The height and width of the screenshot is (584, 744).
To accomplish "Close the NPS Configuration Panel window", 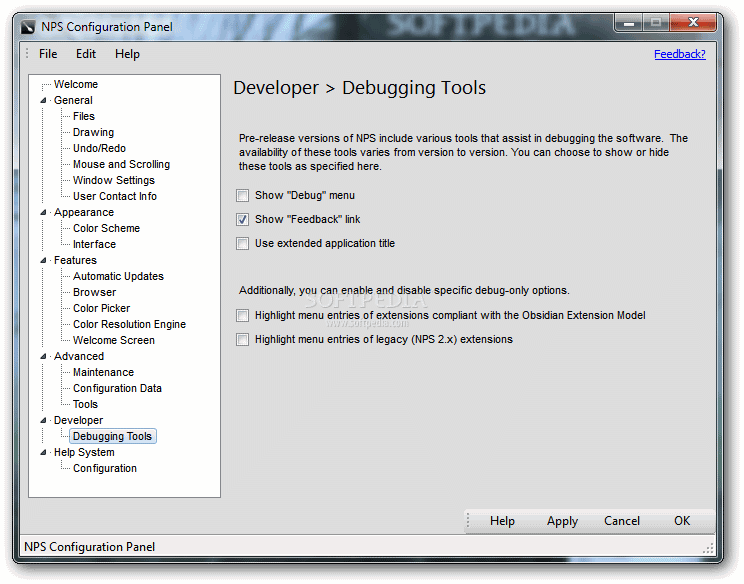I will [x=693, y=22].
